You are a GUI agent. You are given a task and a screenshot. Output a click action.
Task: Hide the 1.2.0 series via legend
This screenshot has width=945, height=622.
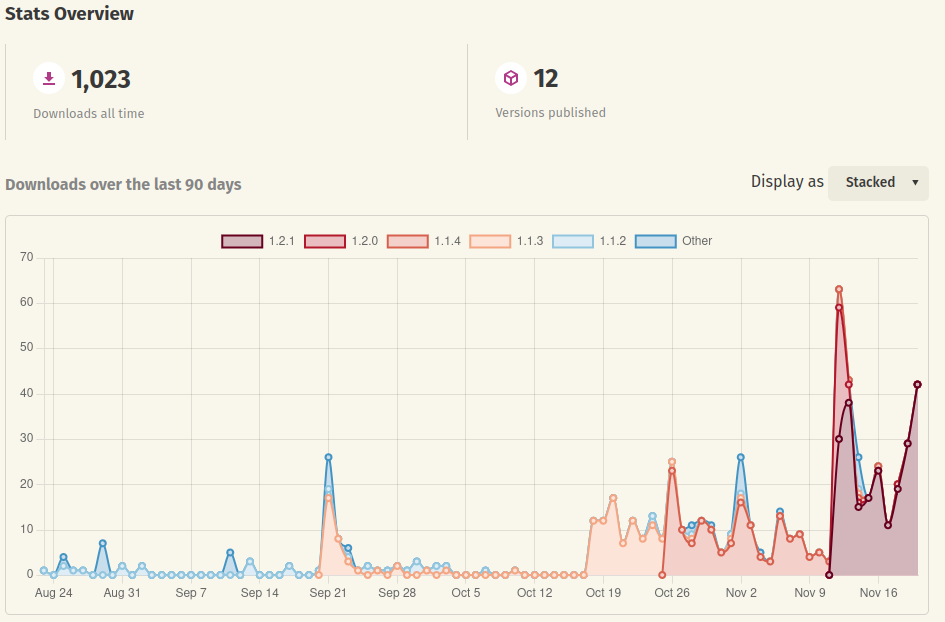(x=325, y=241)
